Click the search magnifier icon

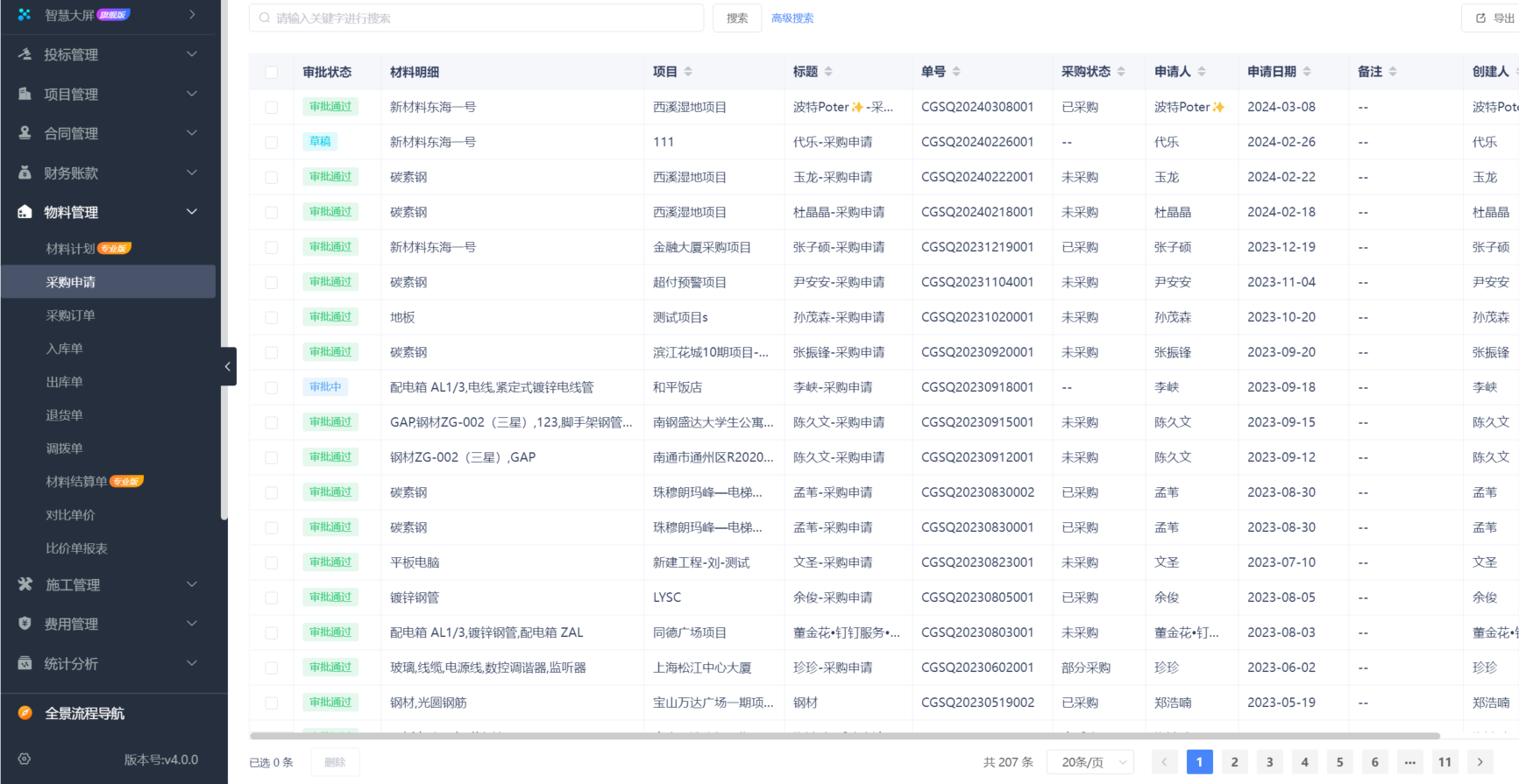pos(265,18)
